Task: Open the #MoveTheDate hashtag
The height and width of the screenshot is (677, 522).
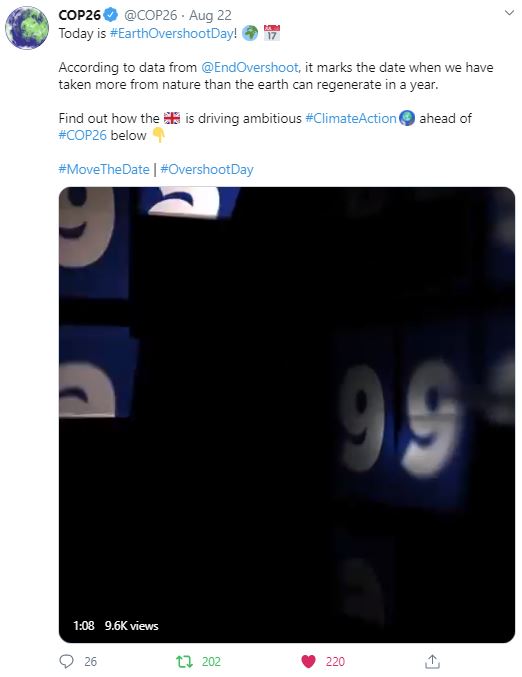Action: click(104, 169)
